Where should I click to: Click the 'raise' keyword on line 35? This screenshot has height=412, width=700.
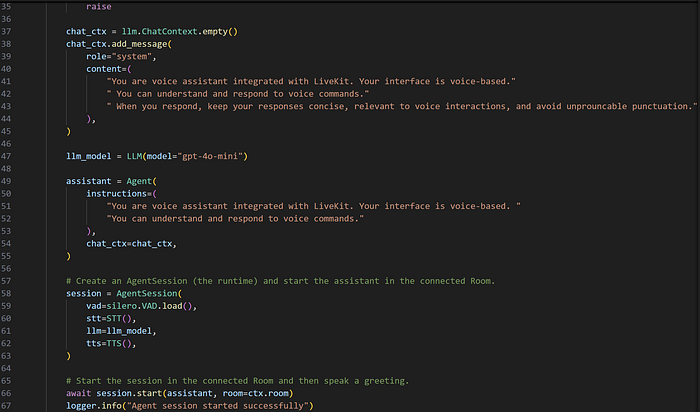(x=99, y=7)
